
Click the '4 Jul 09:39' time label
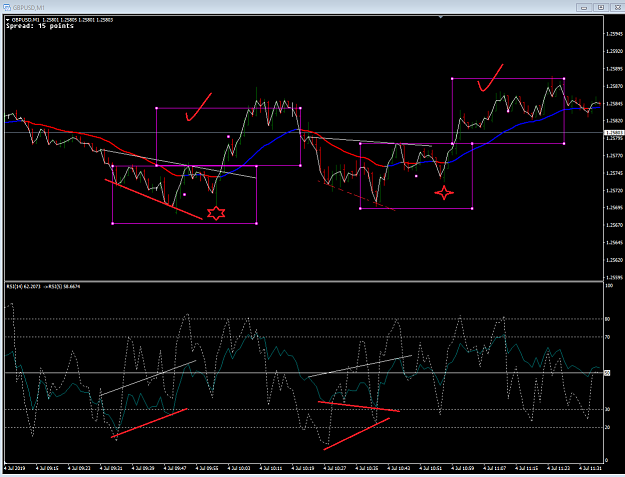point(143,468)
